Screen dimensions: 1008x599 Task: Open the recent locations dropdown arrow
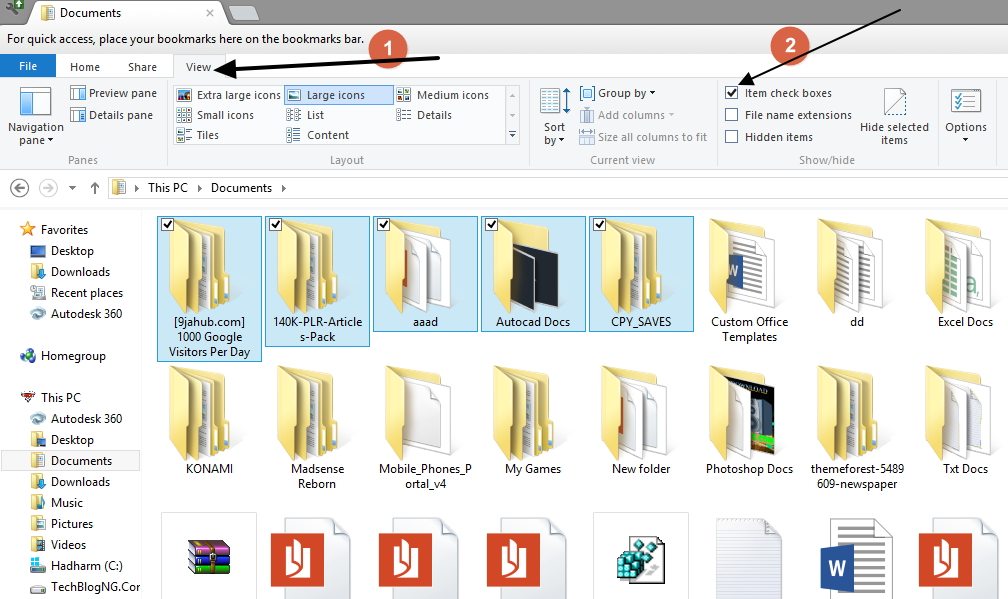coord(72,188)
